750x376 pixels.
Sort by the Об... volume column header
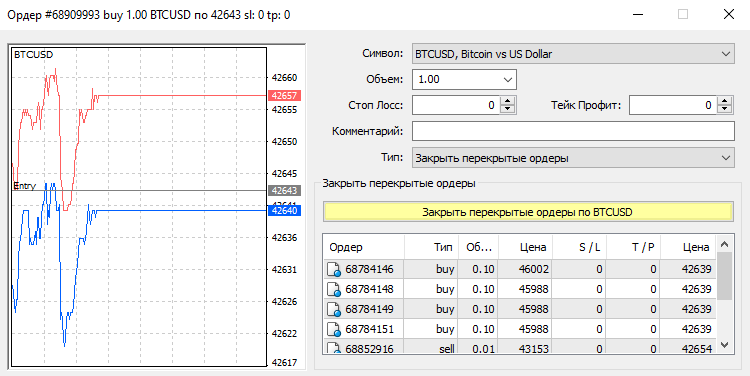pos(478,247)
